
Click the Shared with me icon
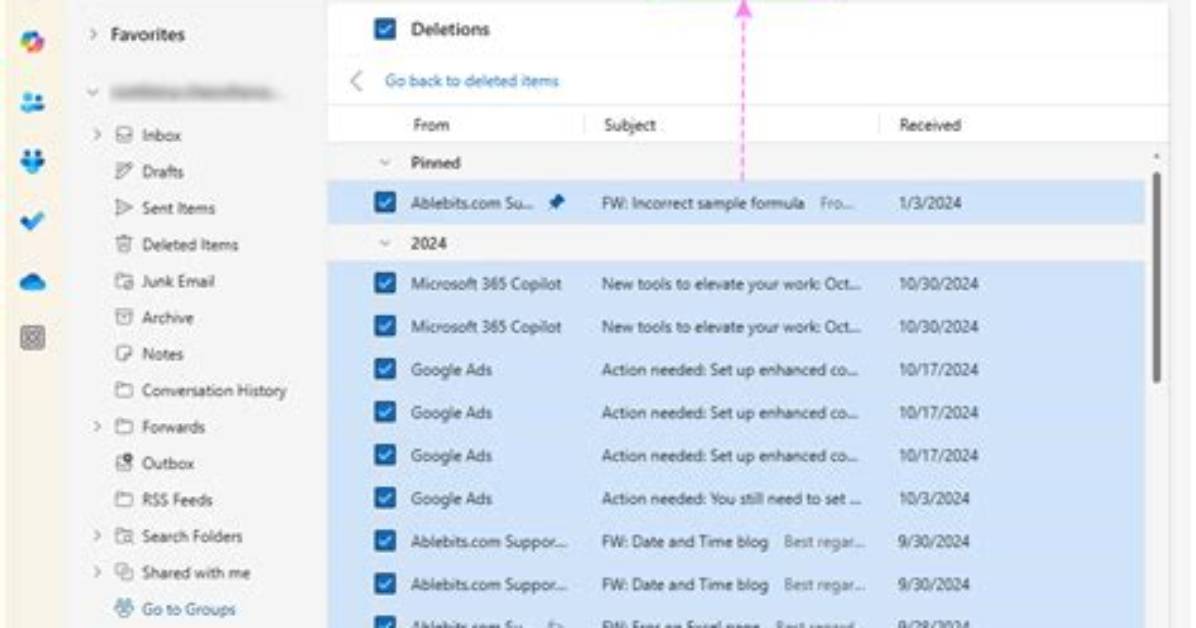pyautogui.click(x=124, y=572)
